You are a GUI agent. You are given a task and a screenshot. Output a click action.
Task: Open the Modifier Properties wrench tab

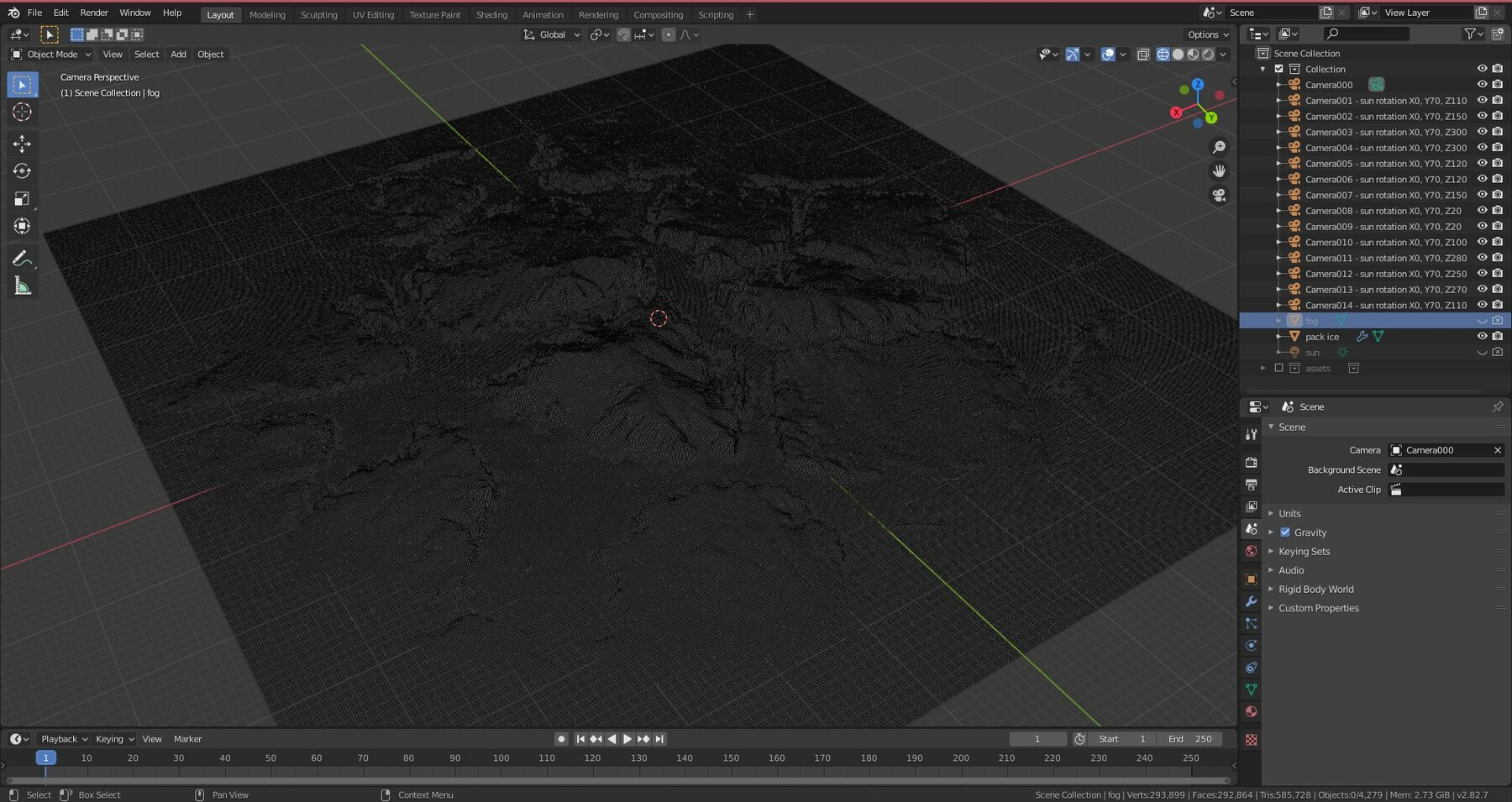tap(1252, 601)
